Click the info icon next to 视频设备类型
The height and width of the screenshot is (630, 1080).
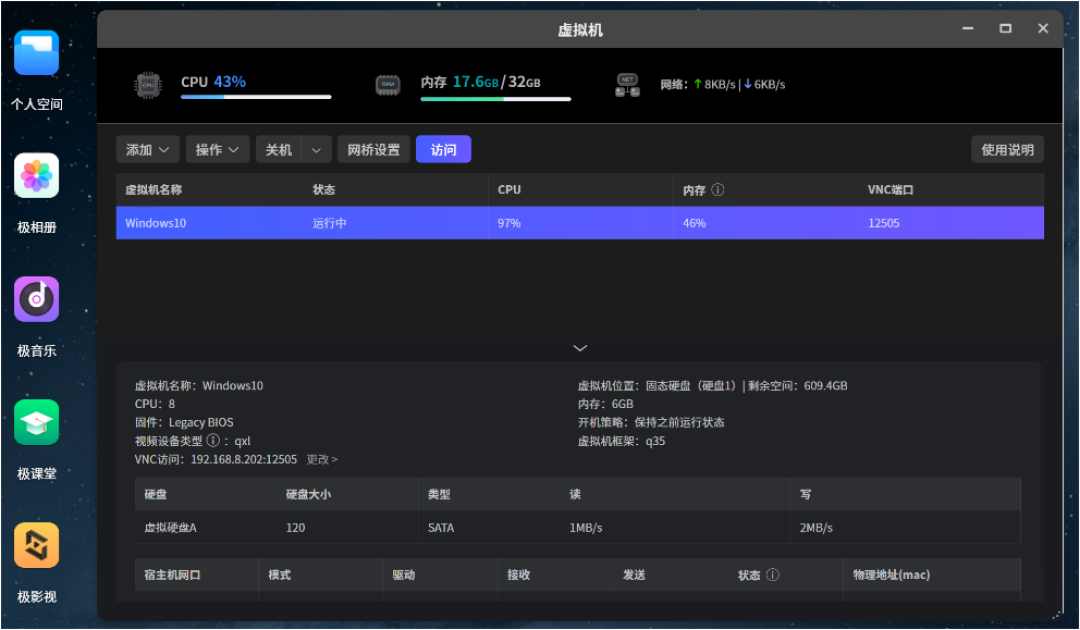pos(214,440)
